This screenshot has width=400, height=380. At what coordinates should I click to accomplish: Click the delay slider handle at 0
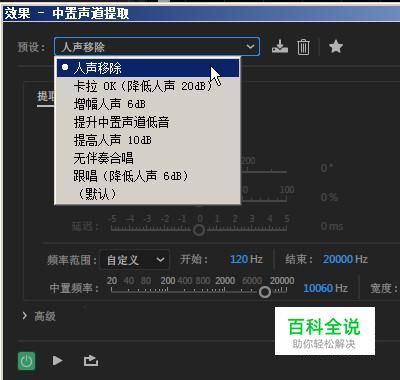[199, 230]
